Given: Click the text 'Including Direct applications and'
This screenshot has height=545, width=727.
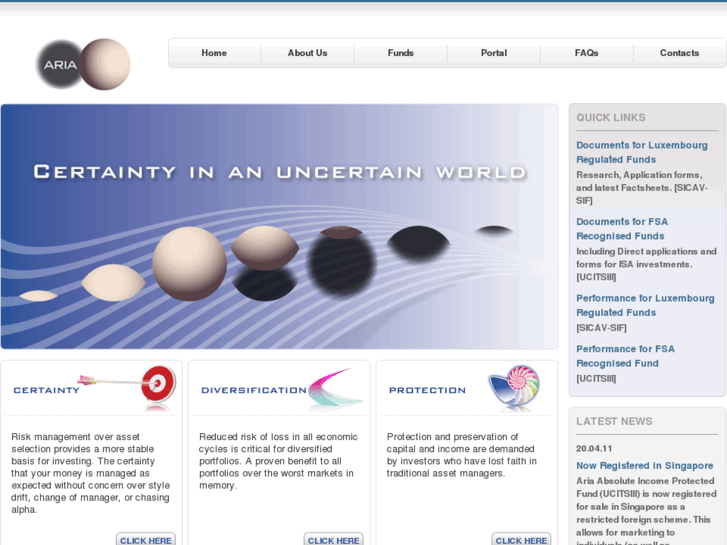Looking at the screenshot, I should 646,251.
